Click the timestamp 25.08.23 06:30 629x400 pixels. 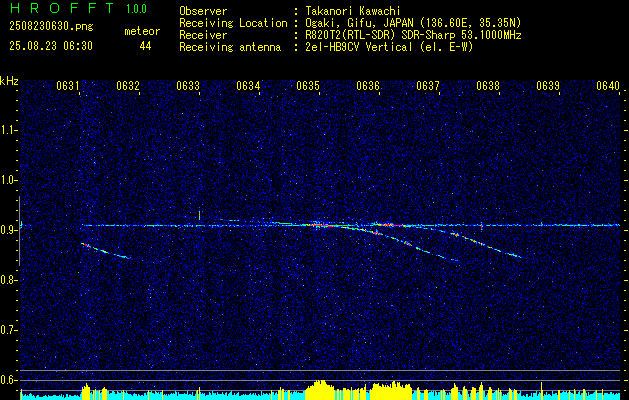coord(51,46)
